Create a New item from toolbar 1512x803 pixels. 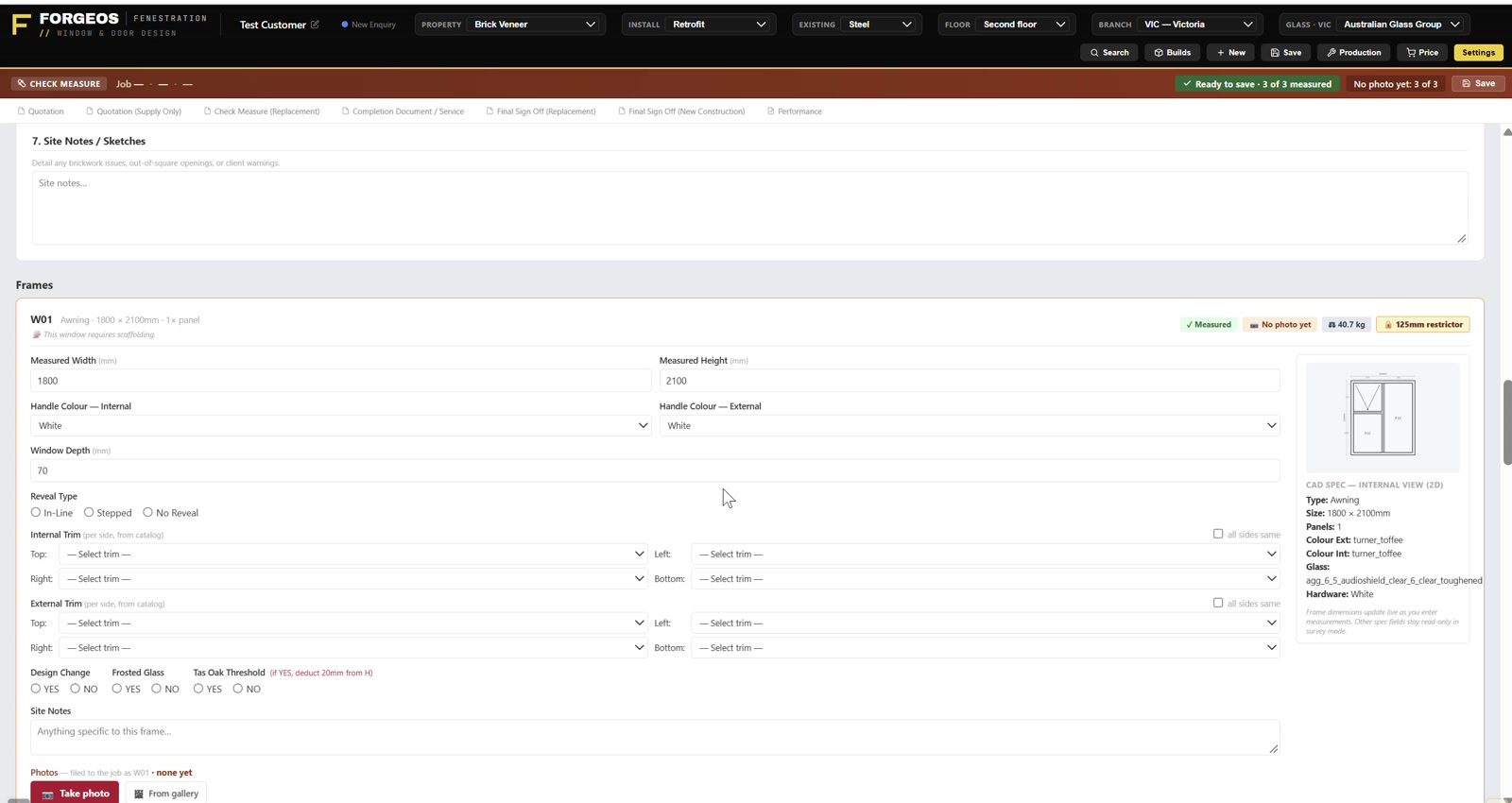point(1230,53)
